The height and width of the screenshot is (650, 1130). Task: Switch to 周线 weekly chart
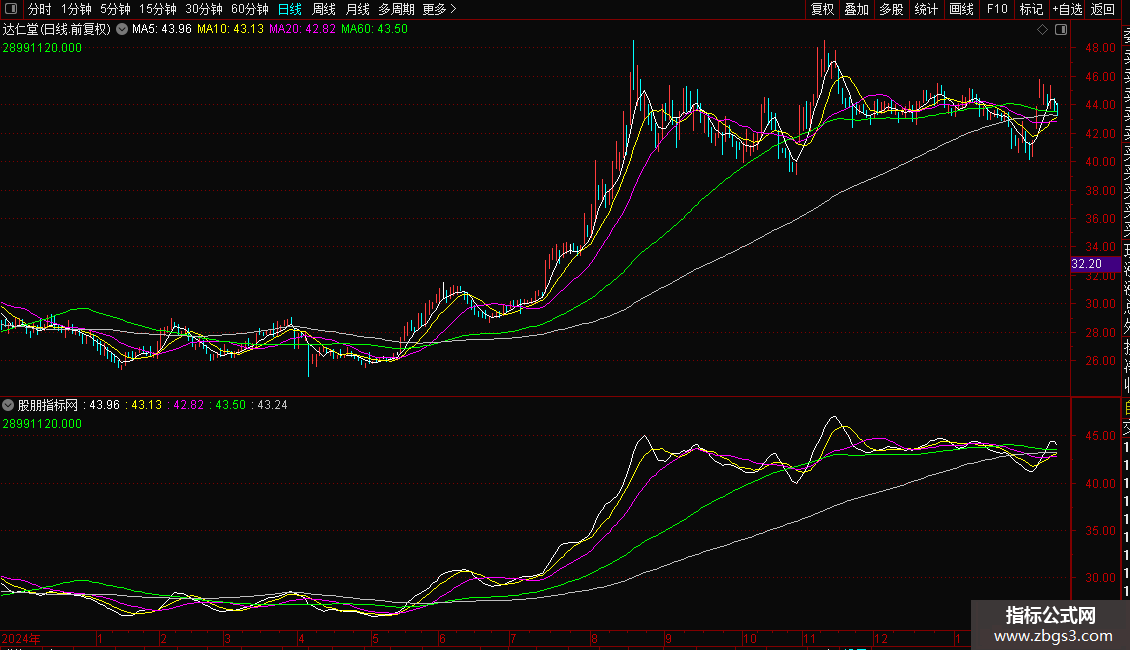point(324,9)
